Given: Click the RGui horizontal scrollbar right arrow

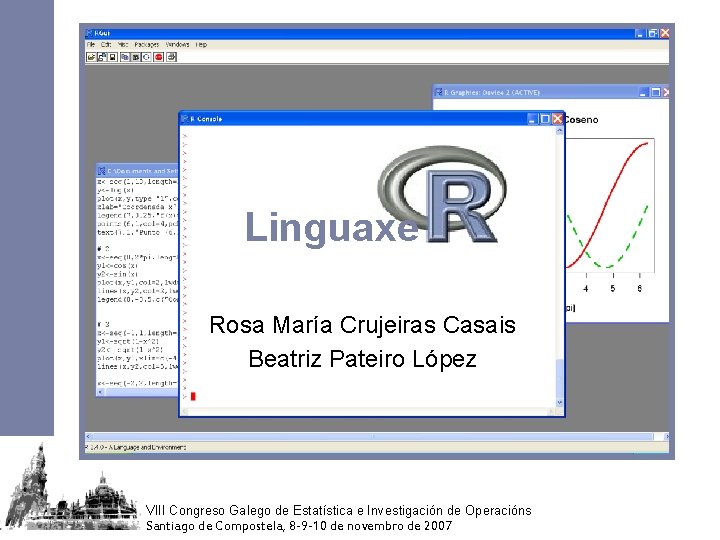Looking at the screenshot, I should coord(666,436).
